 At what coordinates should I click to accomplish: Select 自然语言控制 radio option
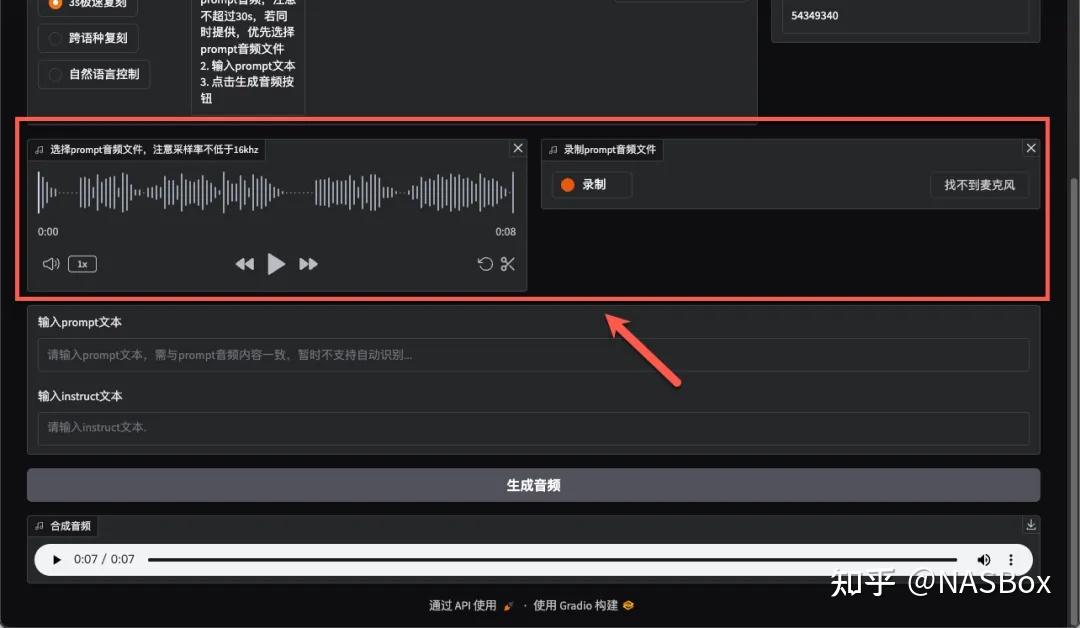click(56, 74)
